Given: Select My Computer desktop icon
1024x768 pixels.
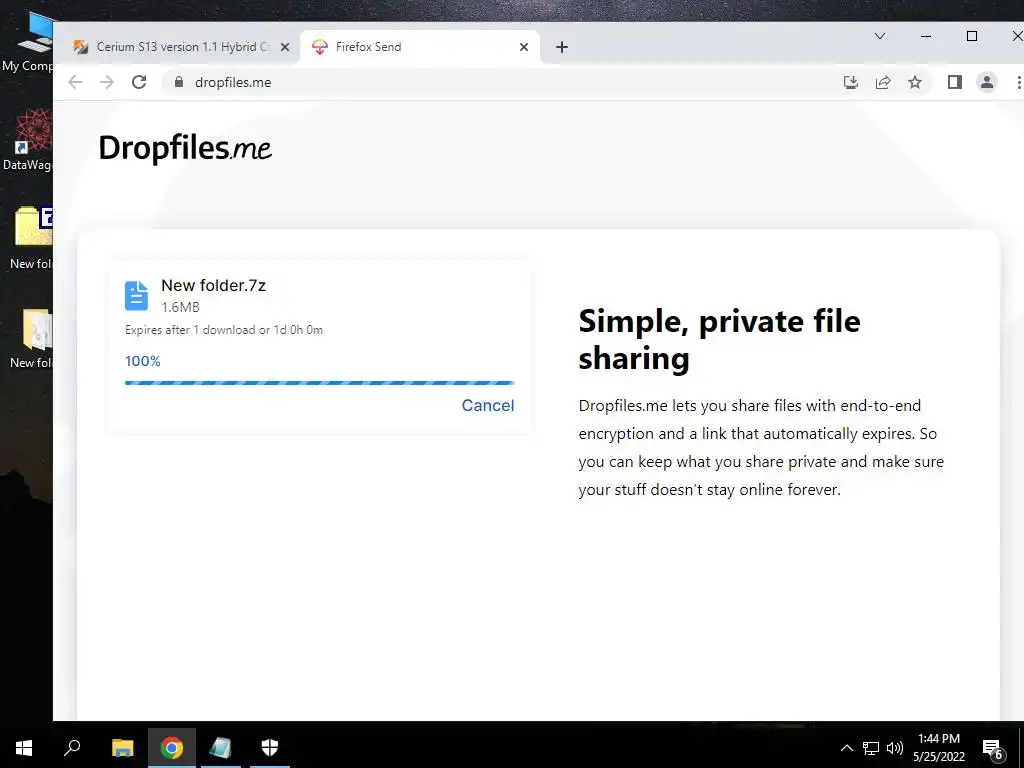Looking at the screenshot, I should 27,40.
